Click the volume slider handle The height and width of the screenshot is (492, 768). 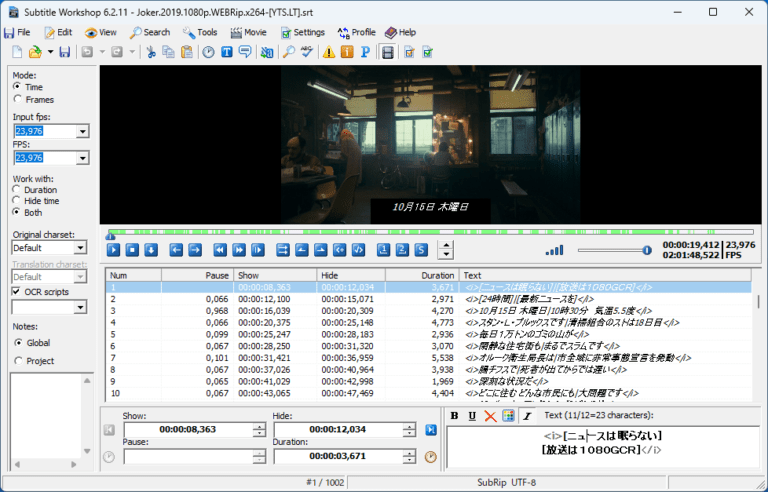647,250
